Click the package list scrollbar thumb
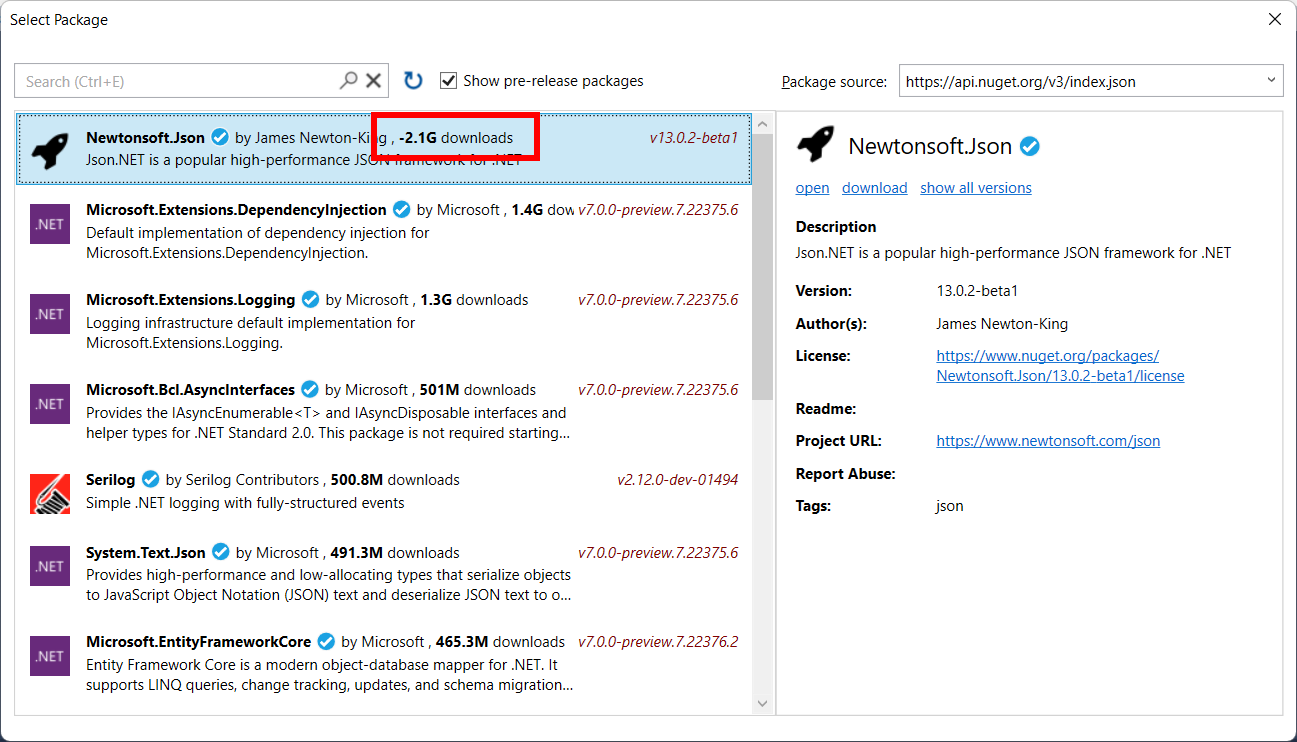Screen dimensions: 1297x742 [762, 267]
